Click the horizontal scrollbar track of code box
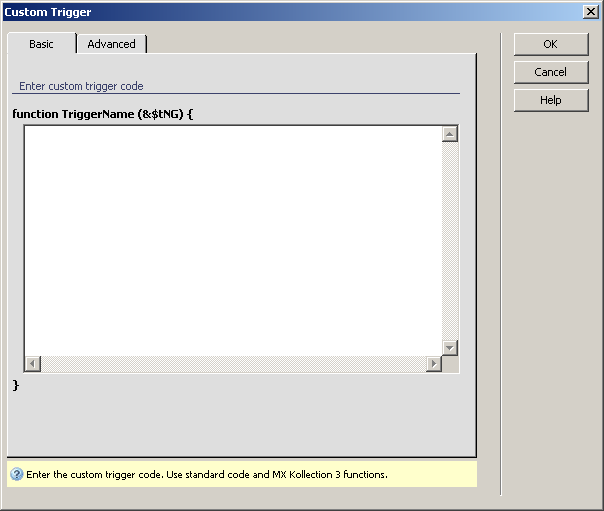 pyautogui.click(x=230, y=364)
